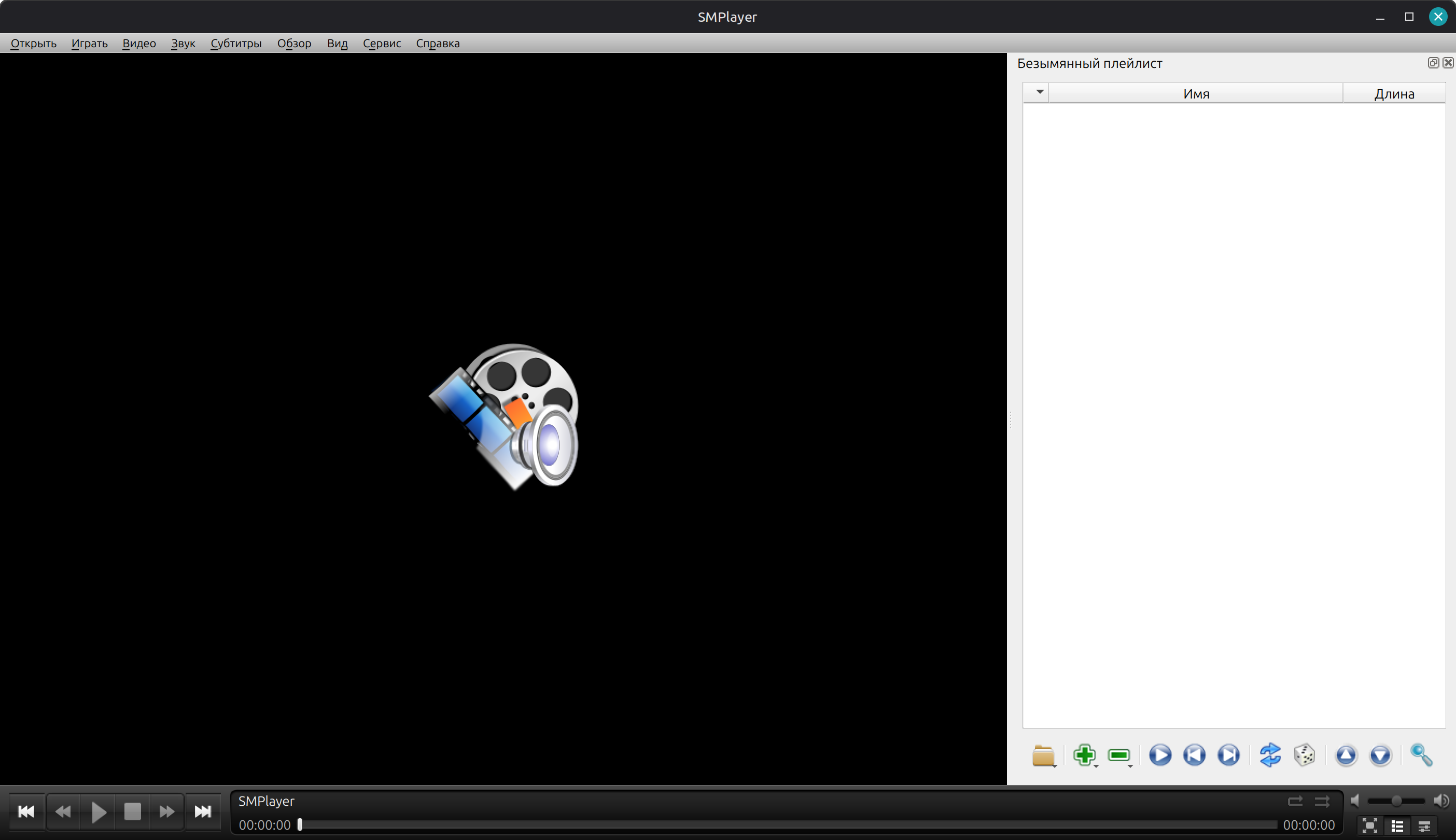Screen dimensions: 1456x840
Task: Click the elapsed time on the left
Action: 265,825
